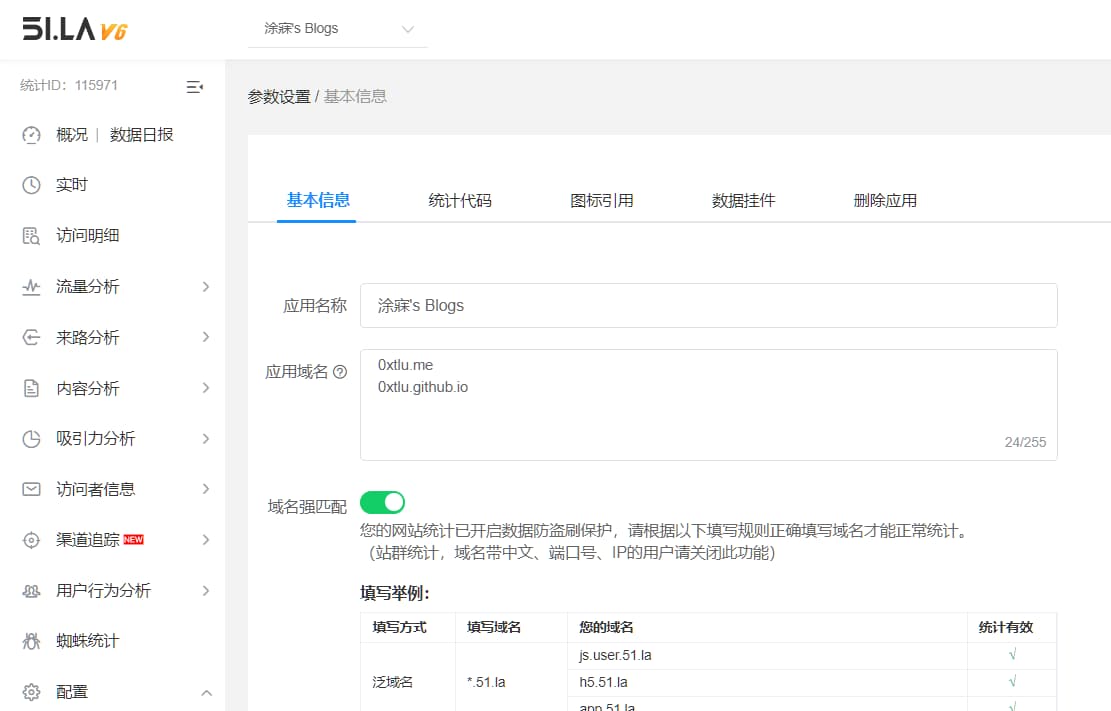The image size is (1111, 711).
Task: Open the 访问明细 menu item
Action: (x=88, y=236)
